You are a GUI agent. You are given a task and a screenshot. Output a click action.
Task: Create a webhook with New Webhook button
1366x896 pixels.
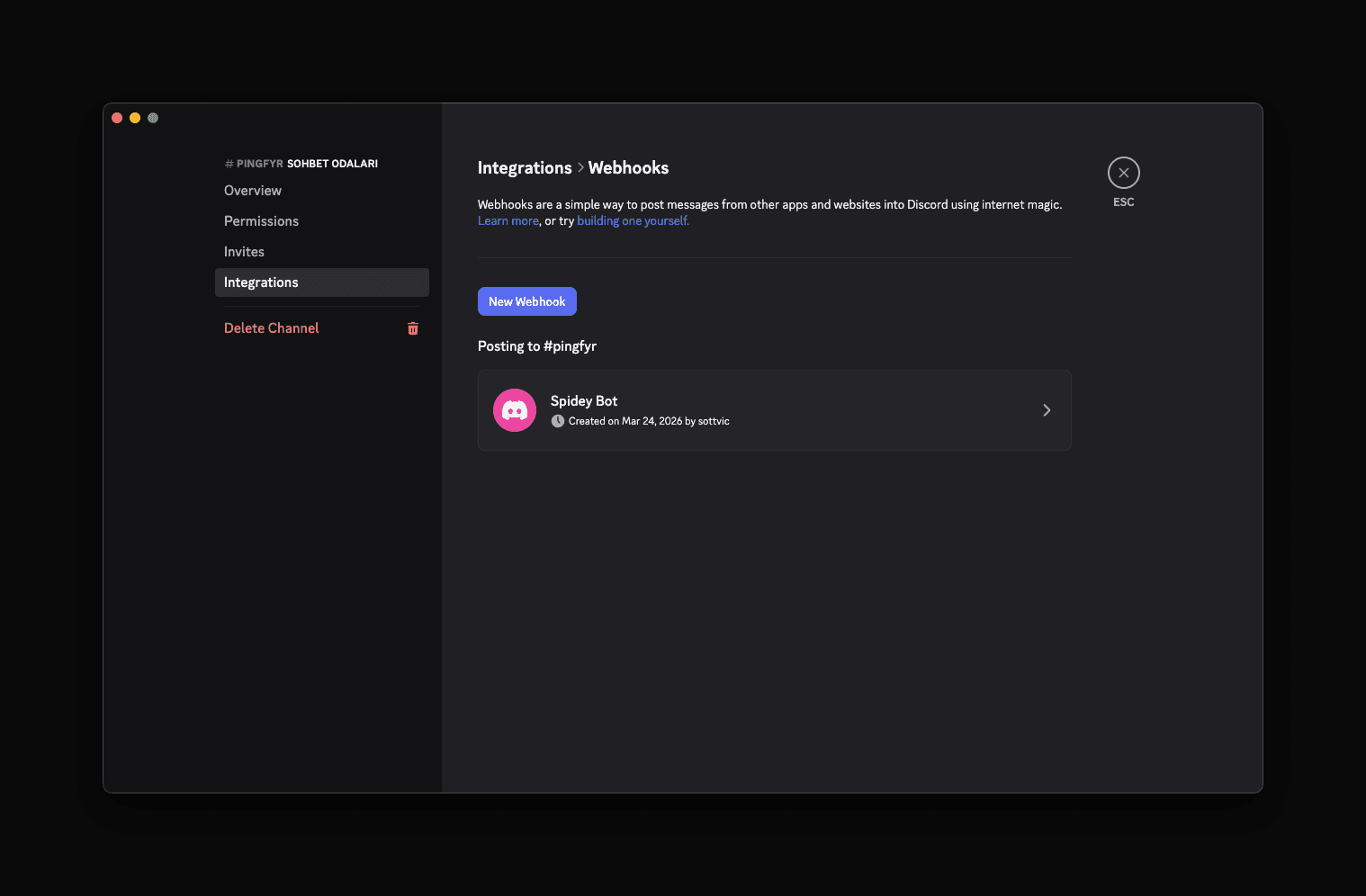tap(526, 300)
